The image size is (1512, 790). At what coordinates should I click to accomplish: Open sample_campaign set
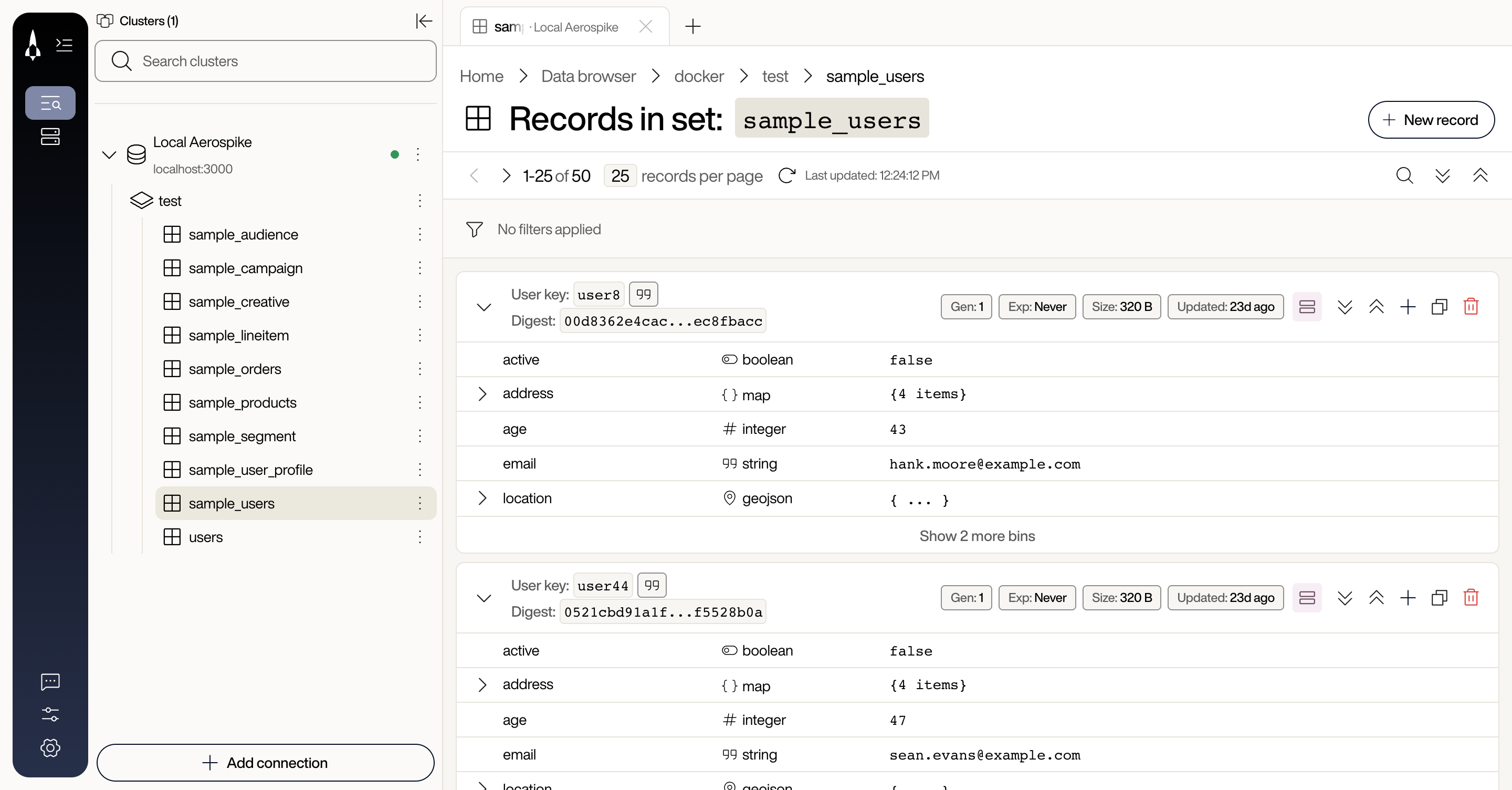point(245,268)
